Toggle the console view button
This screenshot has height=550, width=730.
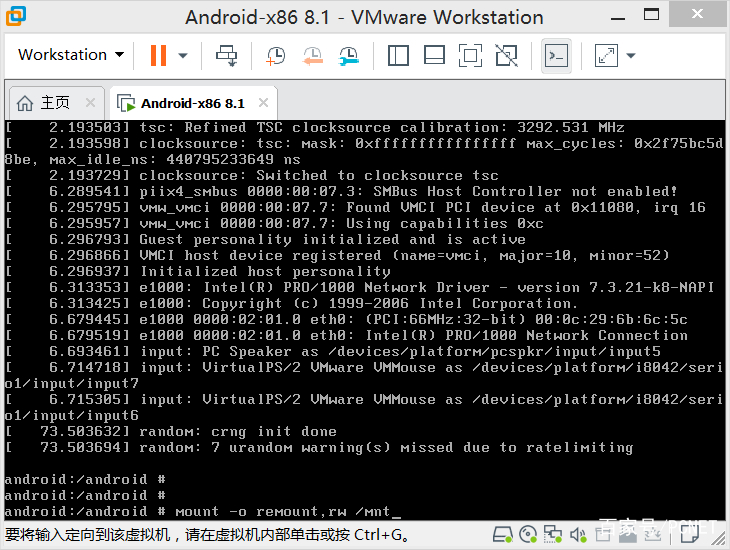pyautogui.click(x=556, y=56)
